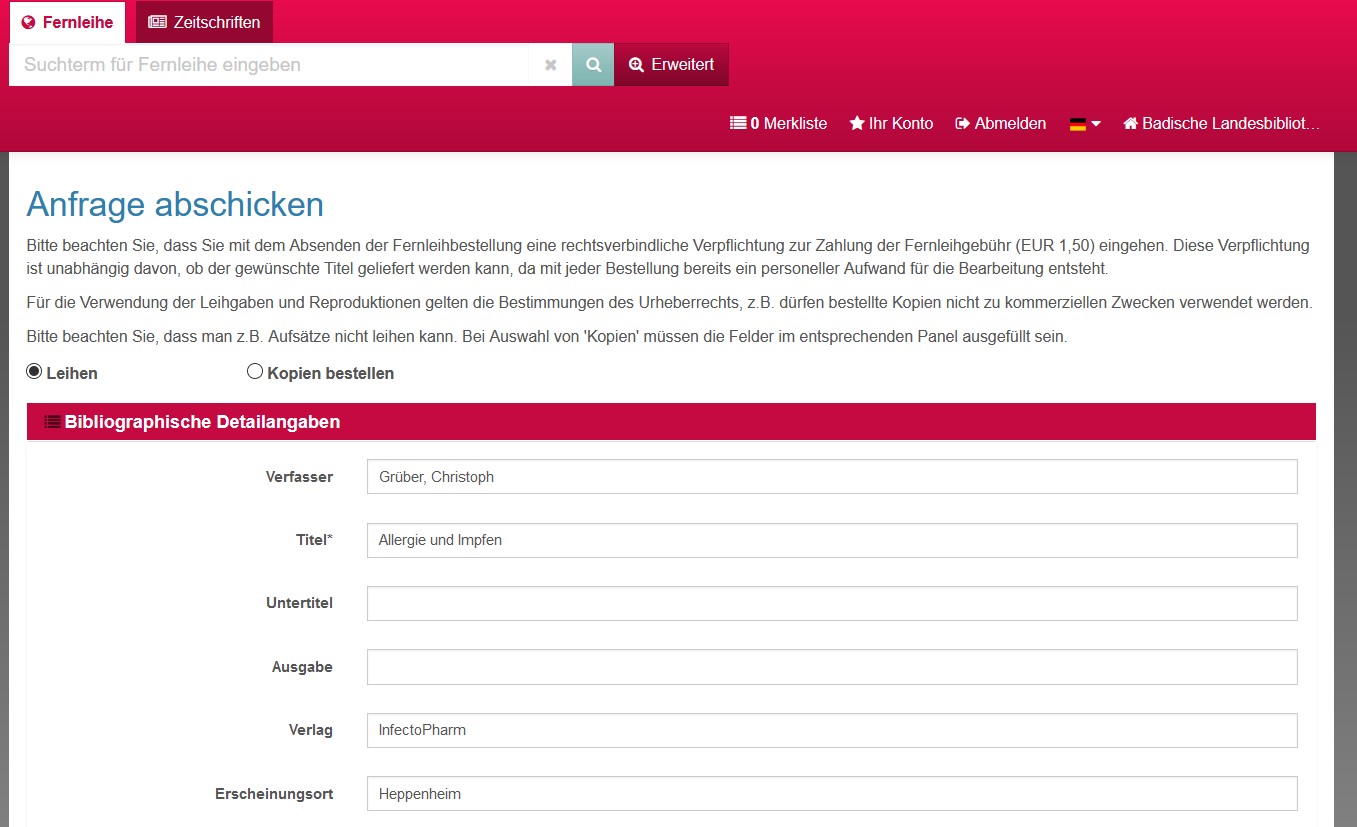The width and height of the screenshot is (1357, 827).
Task: Click the list icon in Bibliographische Detailangaben header
Action: [x=52, y=422]
